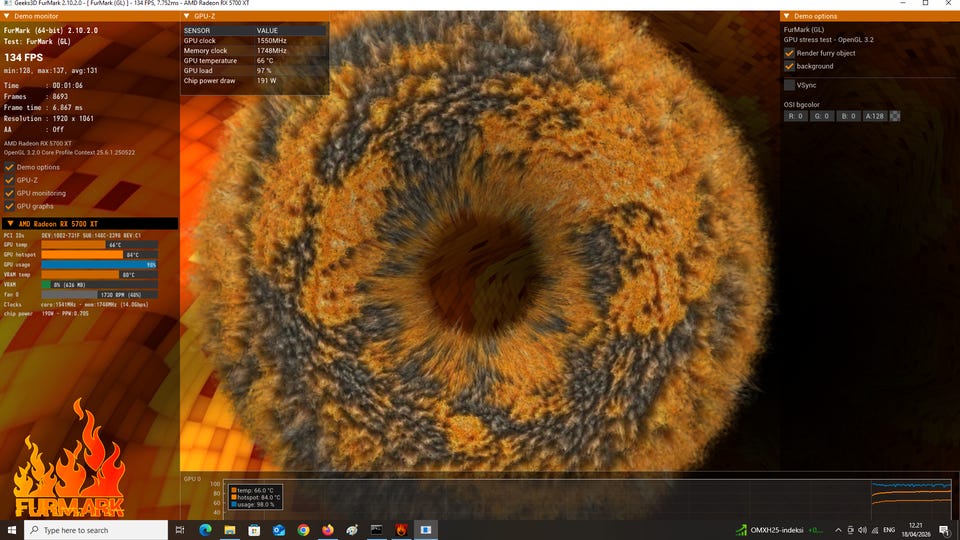960x540 pixels.
Task: Open the clock and date flyout
Action: point(916,530)
